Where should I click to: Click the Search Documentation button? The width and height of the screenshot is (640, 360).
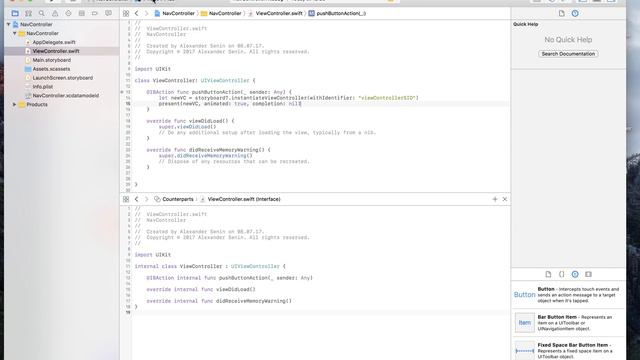[x=568, y=54]
